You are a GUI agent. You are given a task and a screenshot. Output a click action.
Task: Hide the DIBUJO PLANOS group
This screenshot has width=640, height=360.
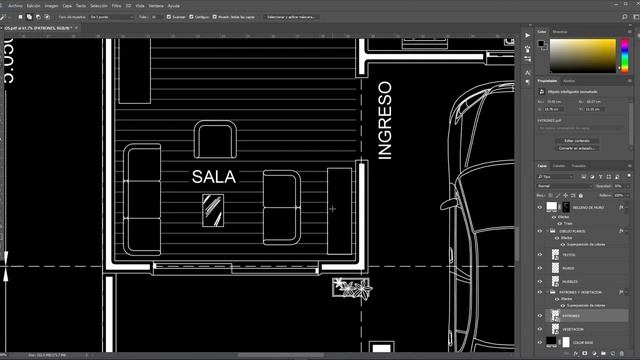click(540, 231)
